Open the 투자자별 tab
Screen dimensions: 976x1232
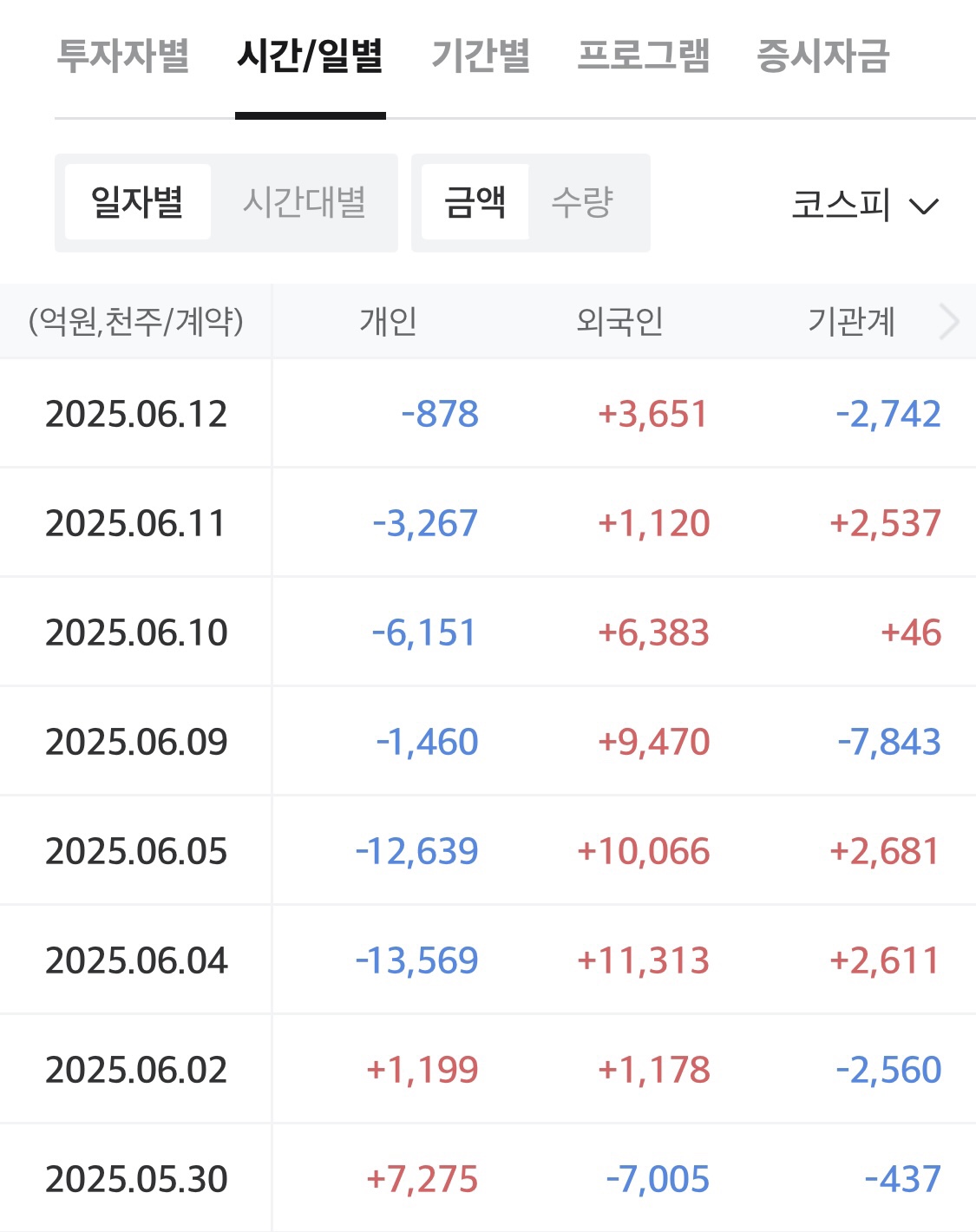click(122, 56)
